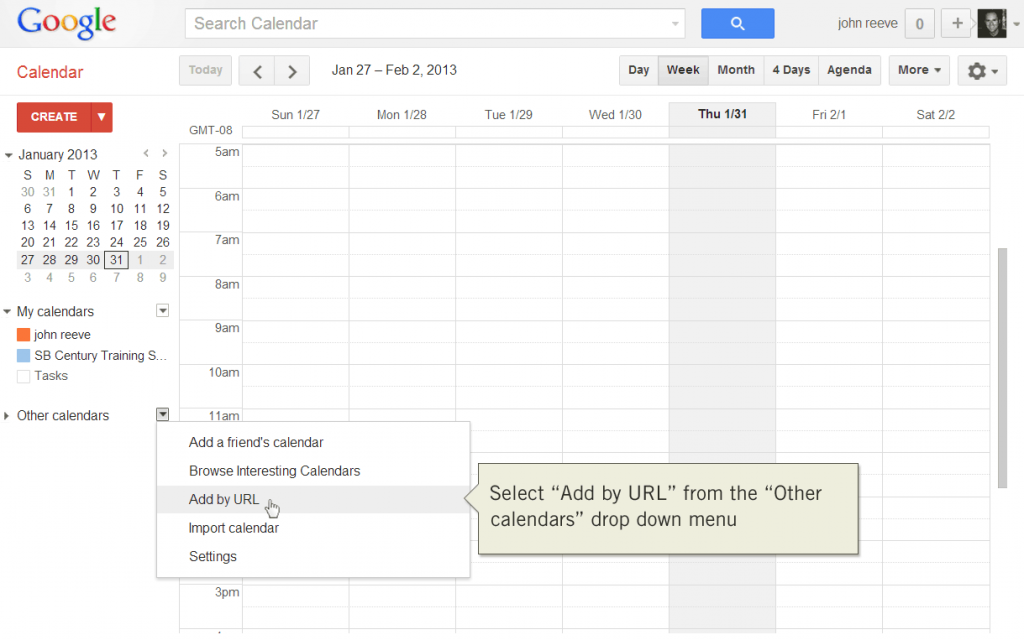Screen dimensions: 1024x640
Task: Select day 15 in mini calendar
Action: pyautogui.click(x=71, y=225)
